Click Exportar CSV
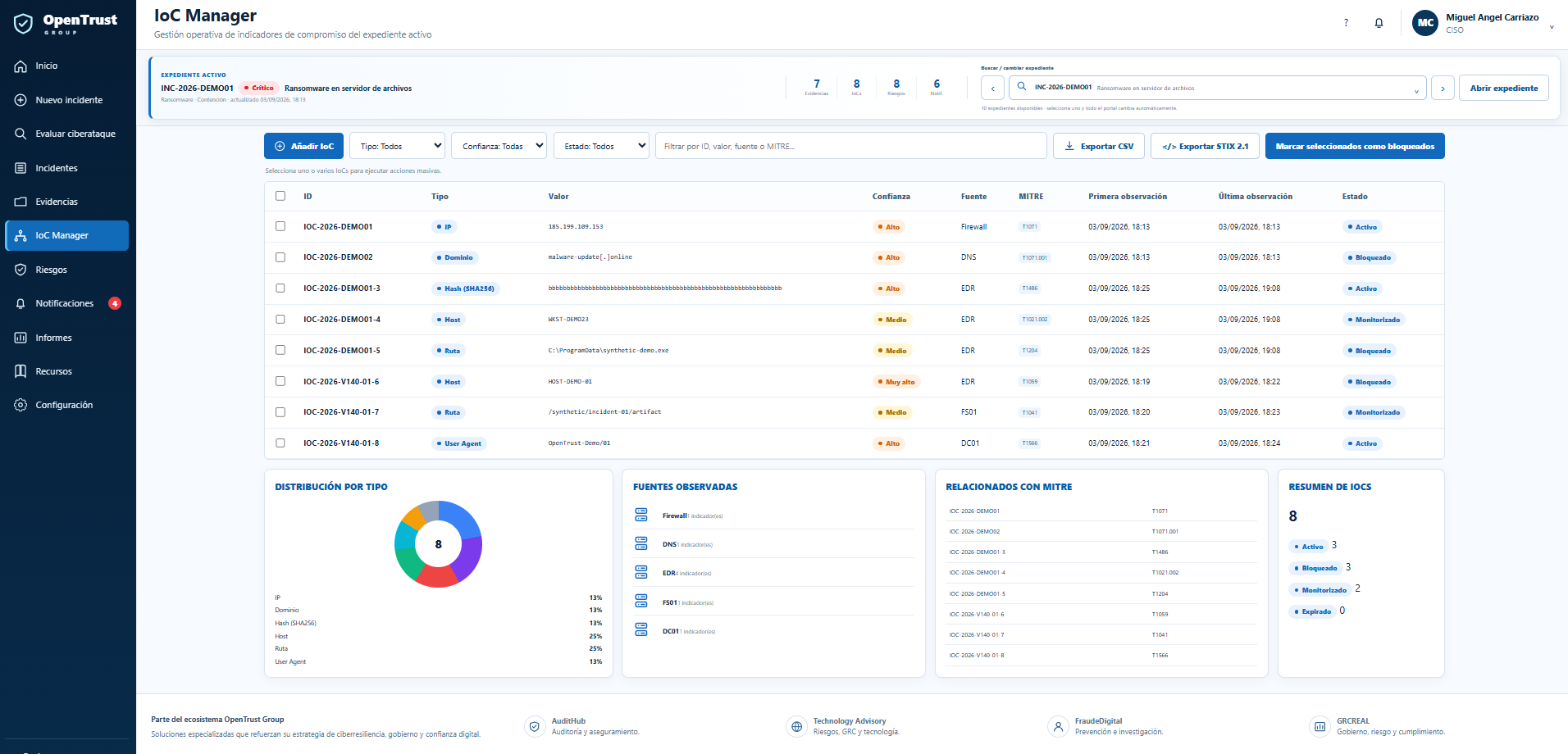This screenshot has height=754, width=1568. [x=1099, y=146]
